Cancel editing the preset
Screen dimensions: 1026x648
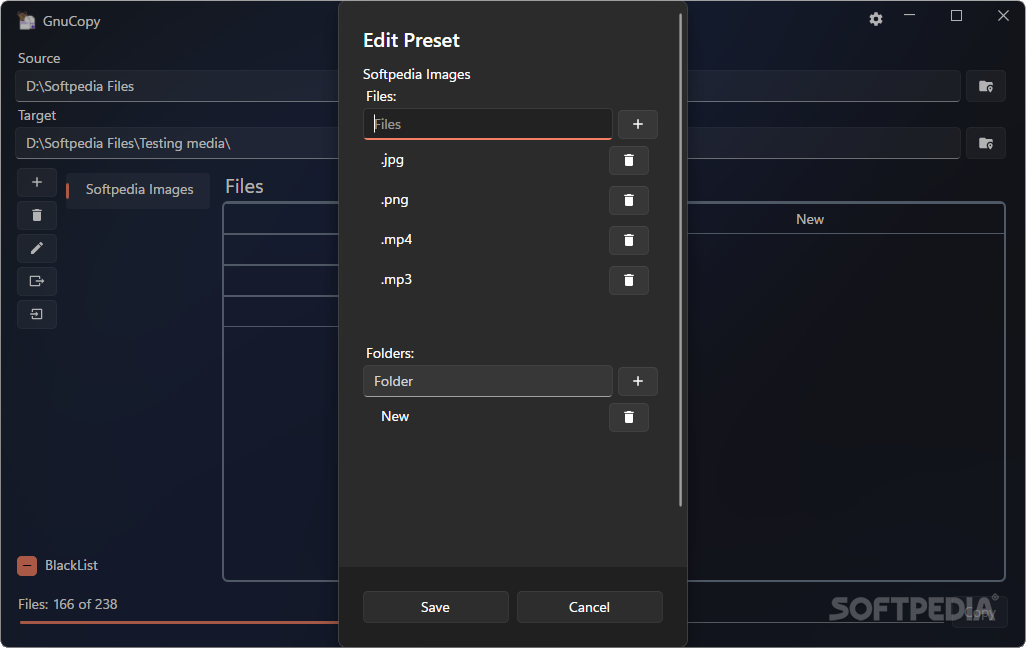[589, 607]
